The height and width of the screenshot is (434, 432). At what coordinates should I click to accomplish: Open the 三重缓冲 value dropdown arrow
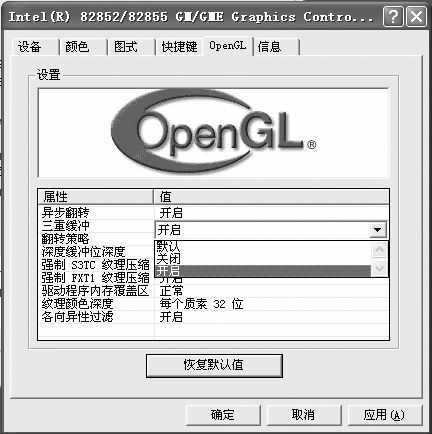tap(378, 230)
